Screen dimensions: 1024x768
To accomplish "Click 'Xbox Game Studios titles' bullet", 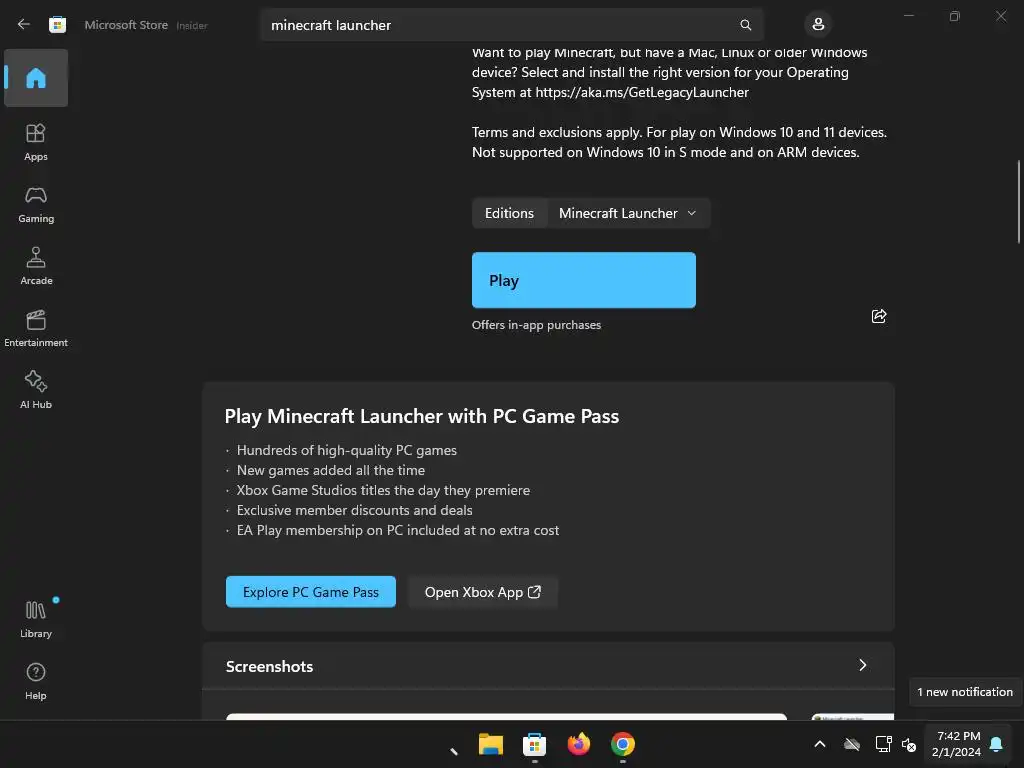I will click(x=383, y=490).
